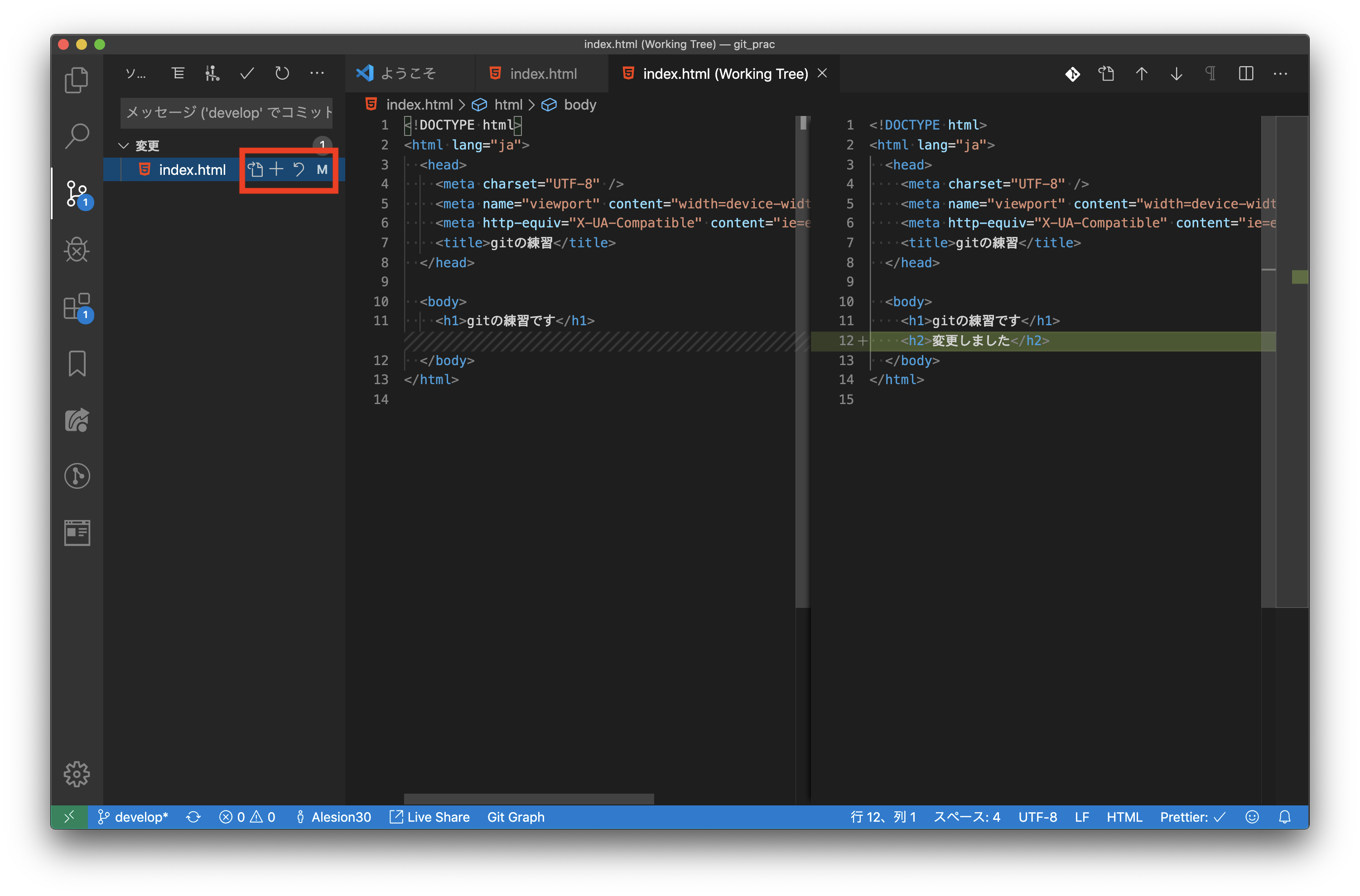Discard index.html changes with undo icon

tap(299, 170)
